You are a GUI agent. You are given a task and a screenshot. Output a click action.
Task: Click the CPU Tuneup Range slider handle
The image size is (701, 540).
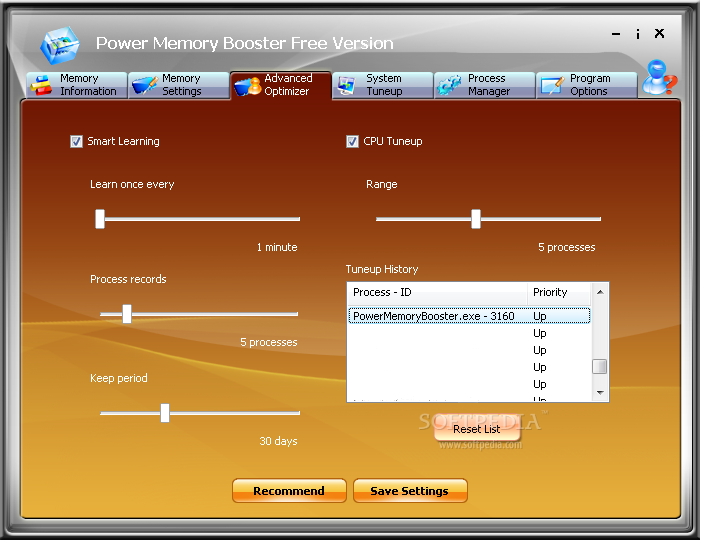click(x=476, y=219)
